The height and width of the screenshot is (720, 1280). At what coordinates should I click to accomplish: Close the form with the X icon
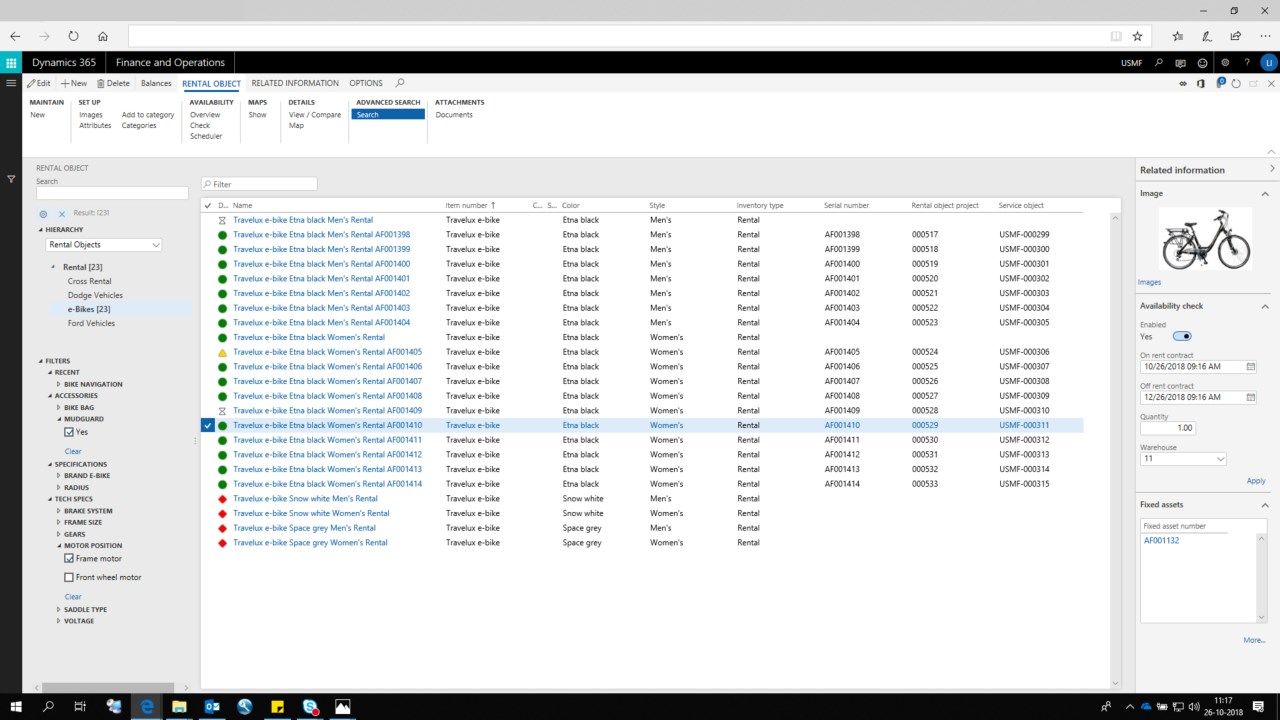point(1269,83)
